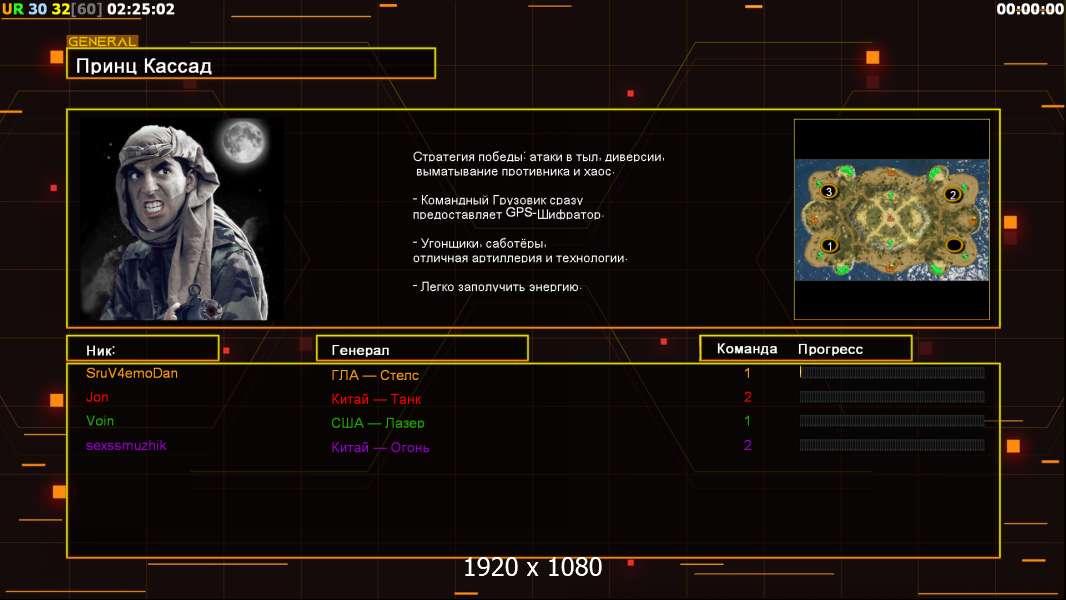Click team number 2 in sexssmuzhik's row
This screenshot has height=600, width=1066.
(x=748, y=445)
